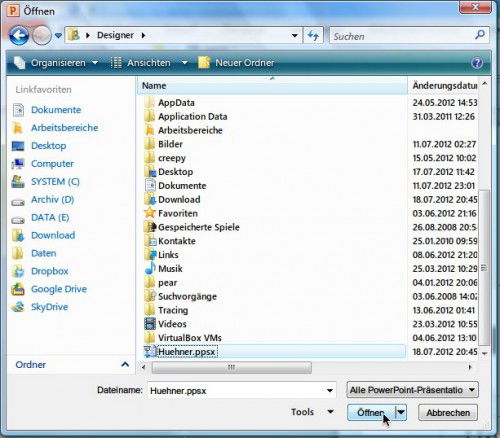Click the blue Back navigation arrow
500x438 pixels.
(x=19, y=35)
